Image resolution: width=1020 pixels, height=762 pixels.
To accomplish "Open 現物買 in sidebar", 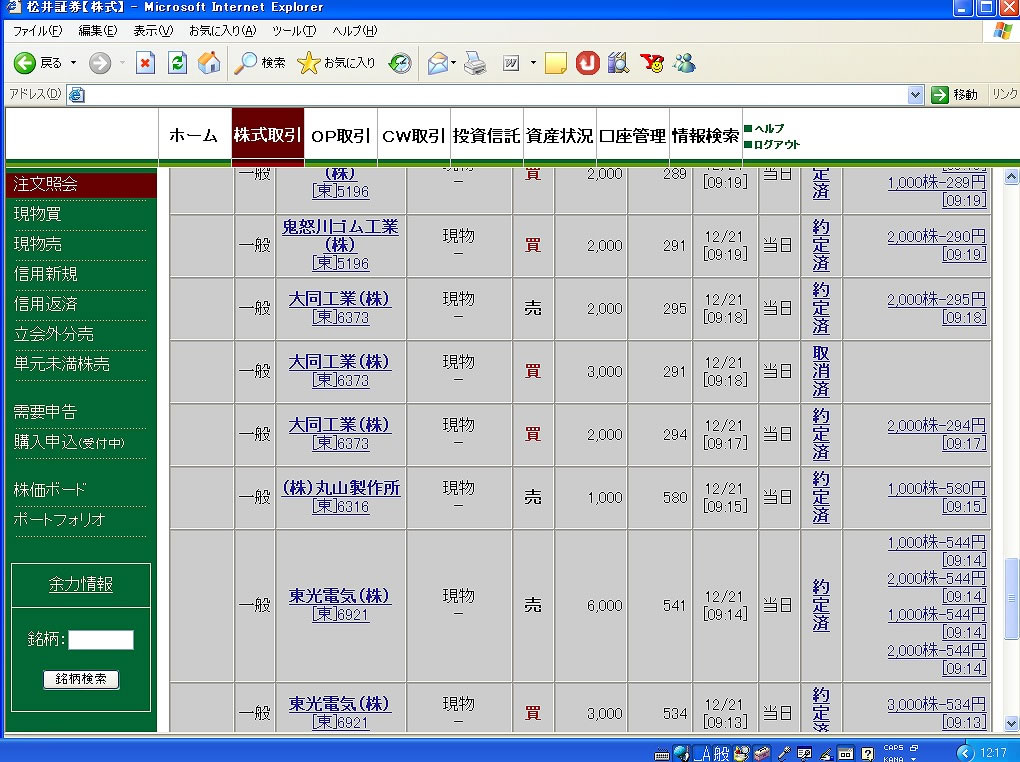I will tap(38, 214).
